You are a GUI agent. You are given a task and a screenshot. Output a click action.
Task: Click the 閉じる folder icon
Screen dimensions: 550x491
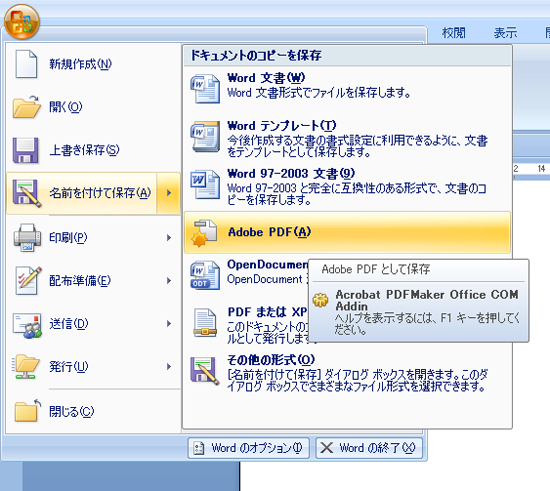click(x=27, y=411)
